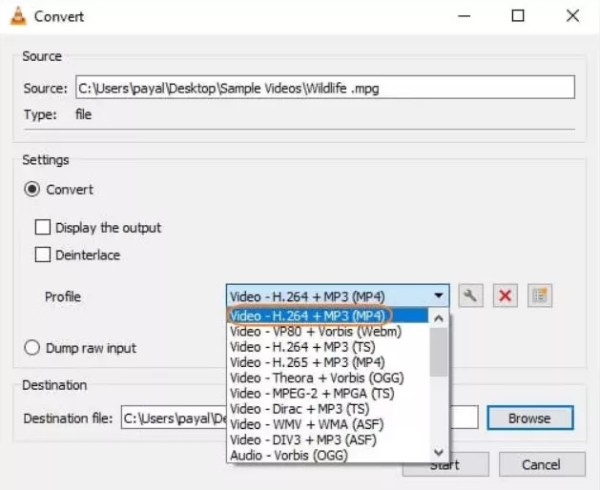Choose Video - H.265 + MP3 (MP4) option

308,362
